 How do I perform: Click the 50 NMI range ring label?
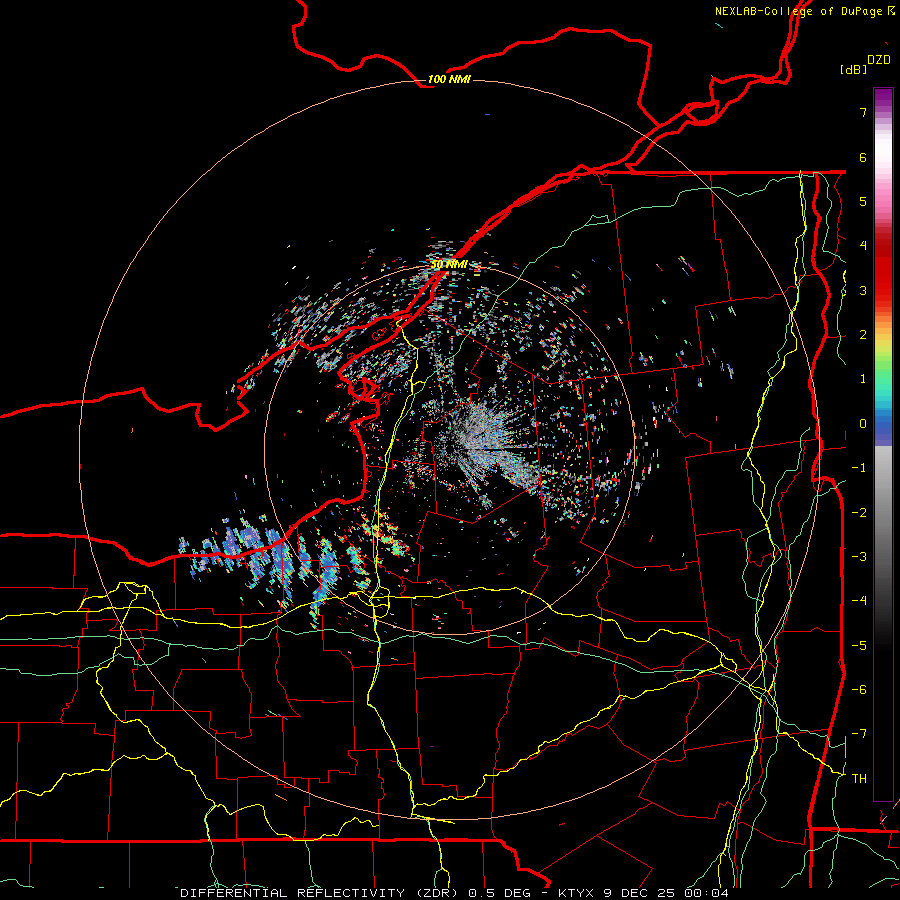pos(449,264)
